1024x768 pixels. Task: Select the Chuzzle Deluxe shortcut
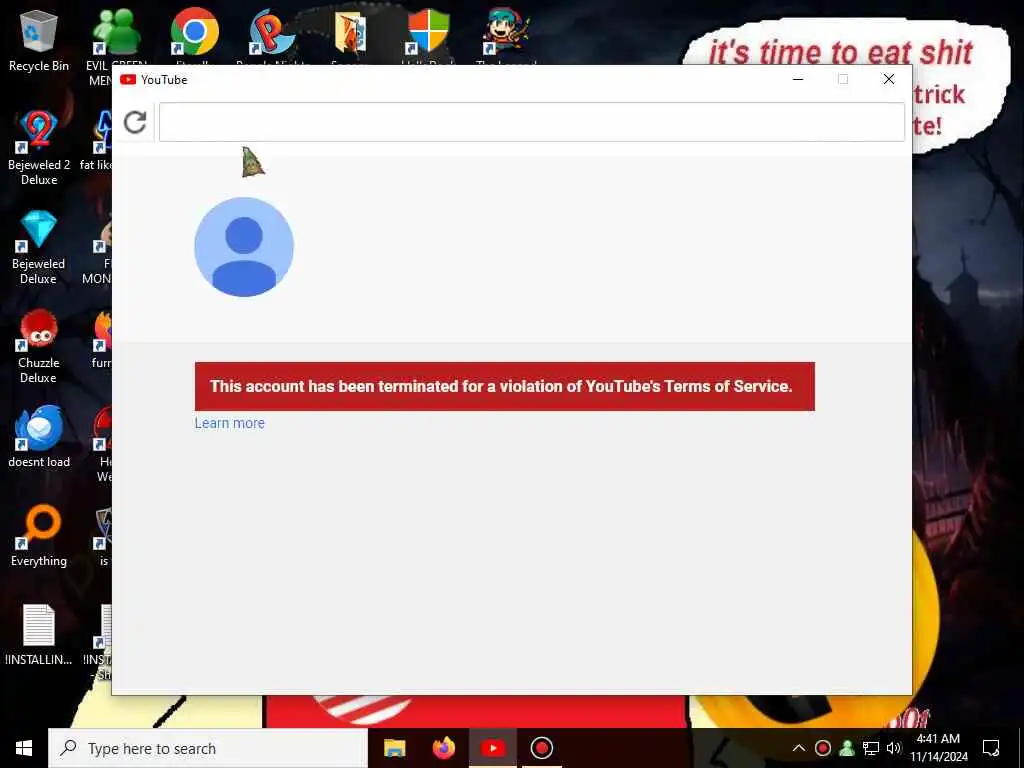pos(39,346)
